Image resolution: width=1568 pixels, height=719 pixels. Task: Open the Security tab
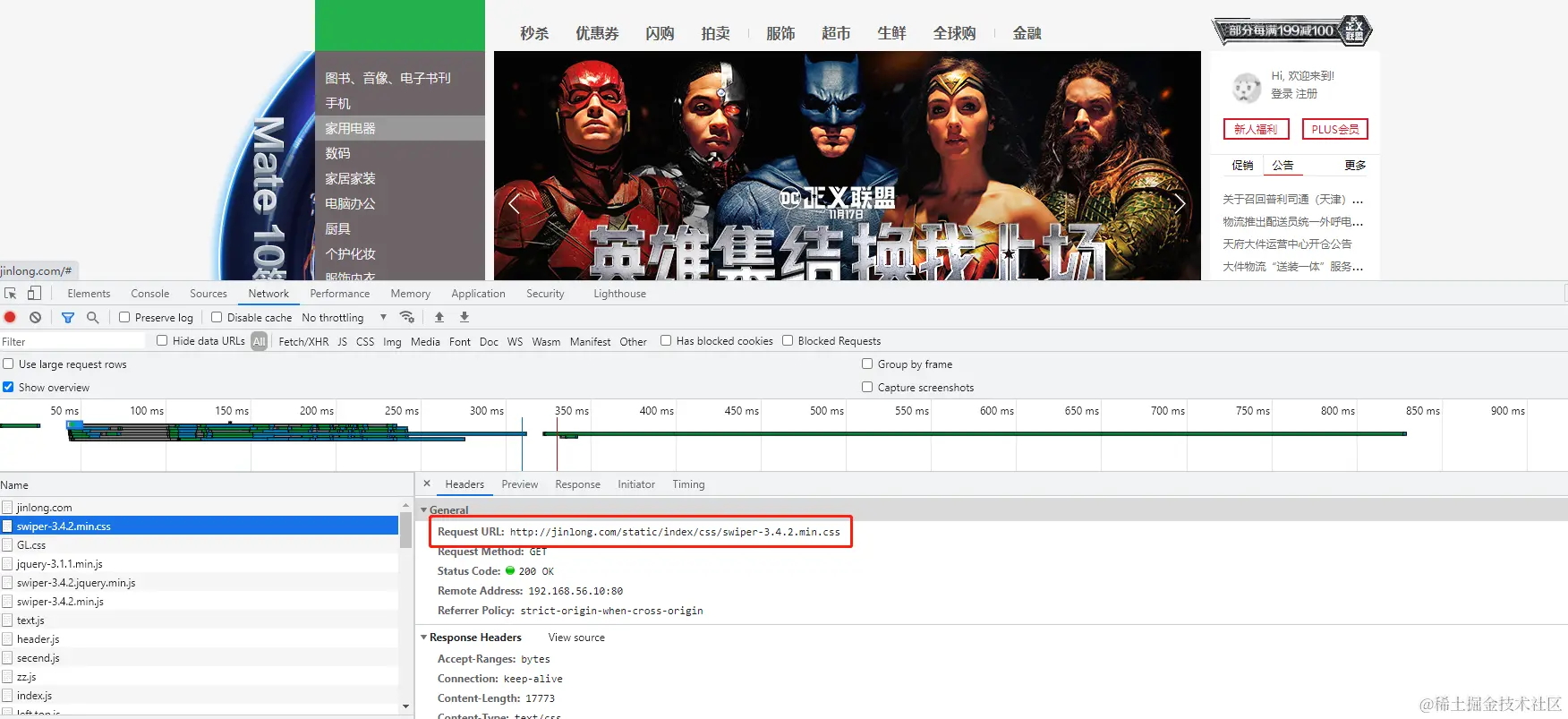click(x=545, y=293)
